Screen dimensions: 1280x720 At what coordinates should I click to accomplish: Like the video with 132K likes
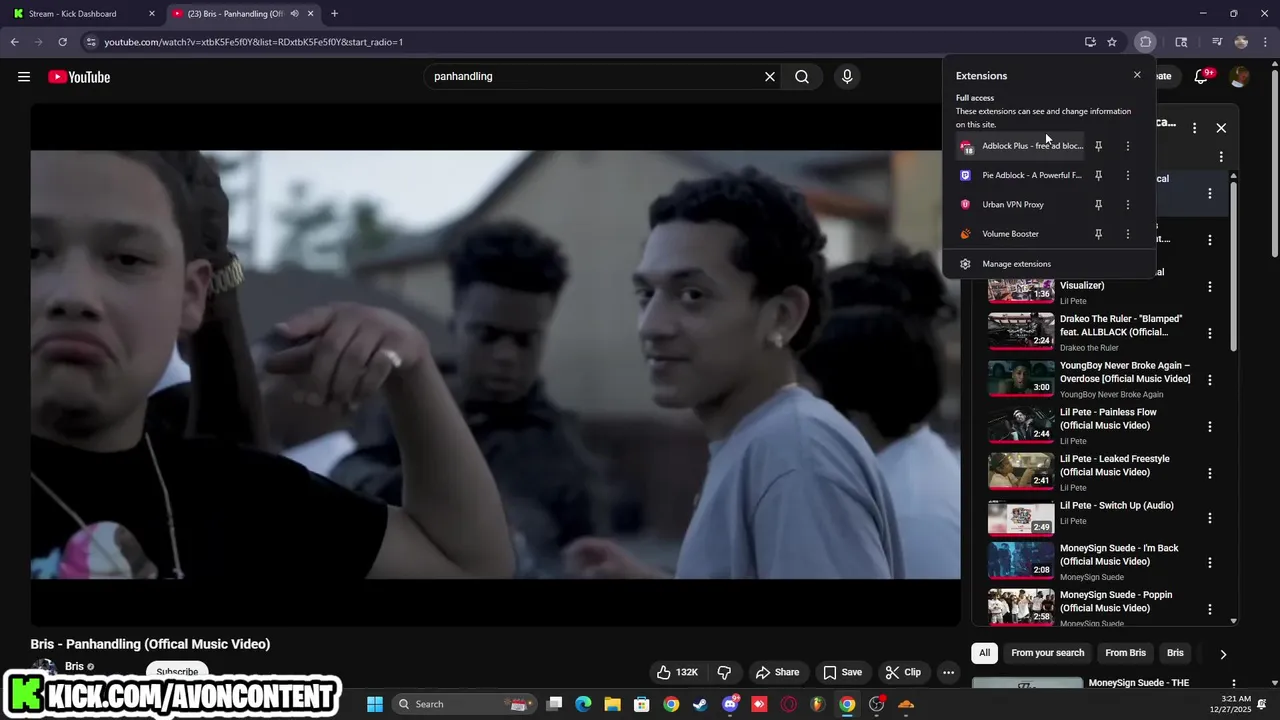click(x=677, y=672)
